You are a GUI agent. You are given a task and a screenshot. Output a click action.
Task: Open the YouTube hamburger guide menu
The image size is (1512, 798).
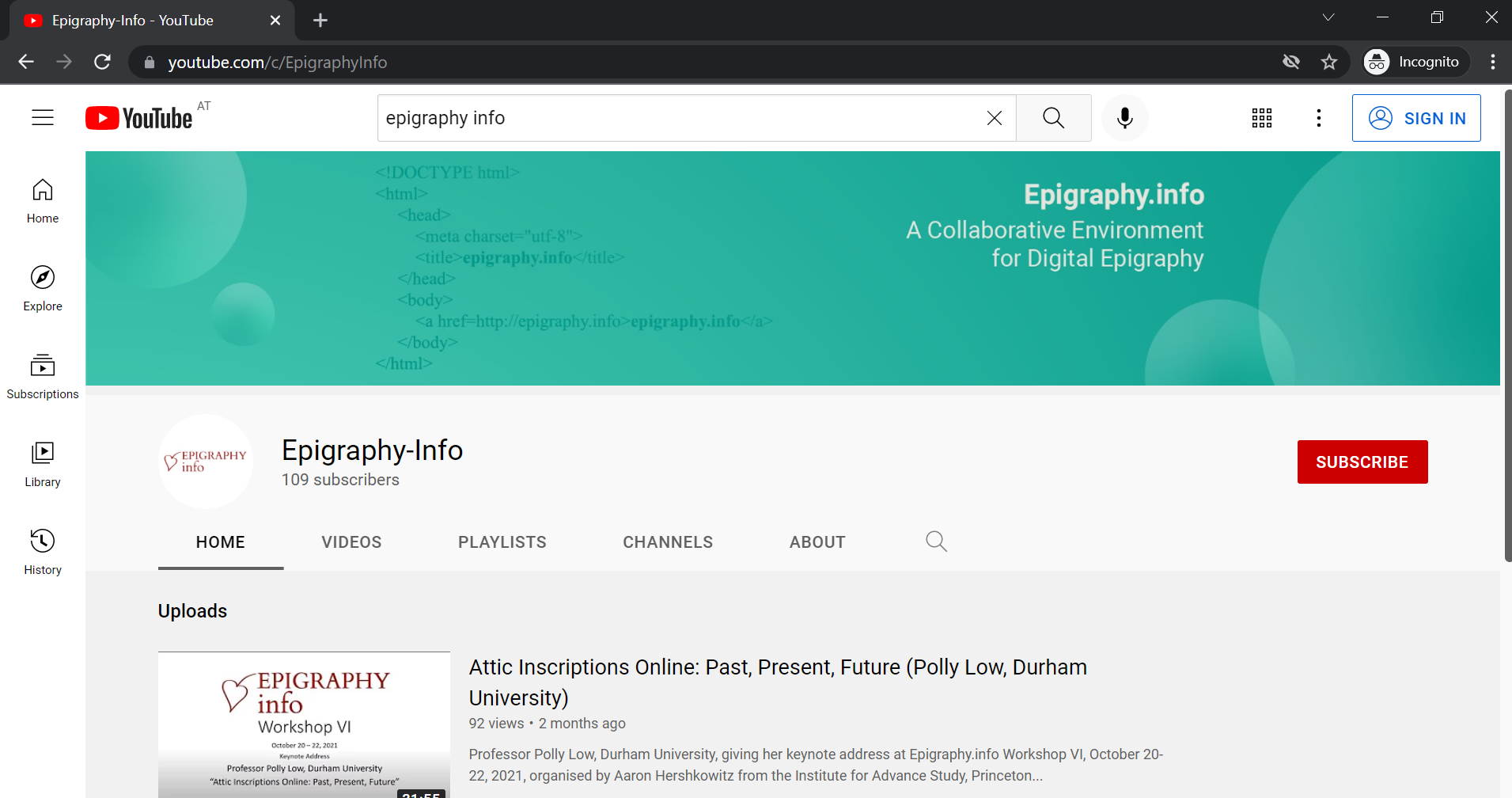[43, 118]
